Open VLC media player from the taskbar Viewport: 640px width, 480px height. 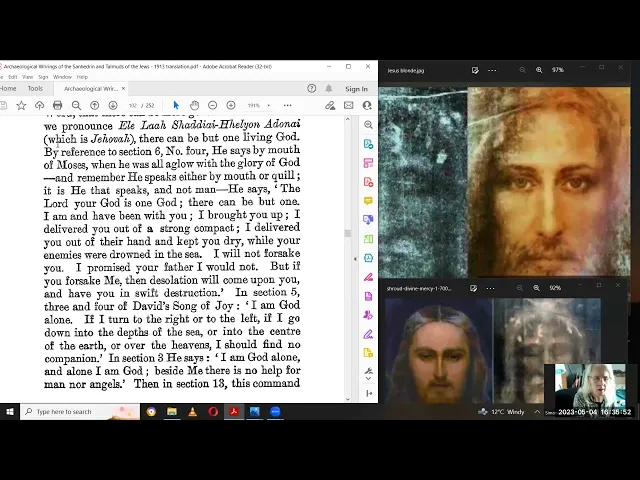point(193,412)
